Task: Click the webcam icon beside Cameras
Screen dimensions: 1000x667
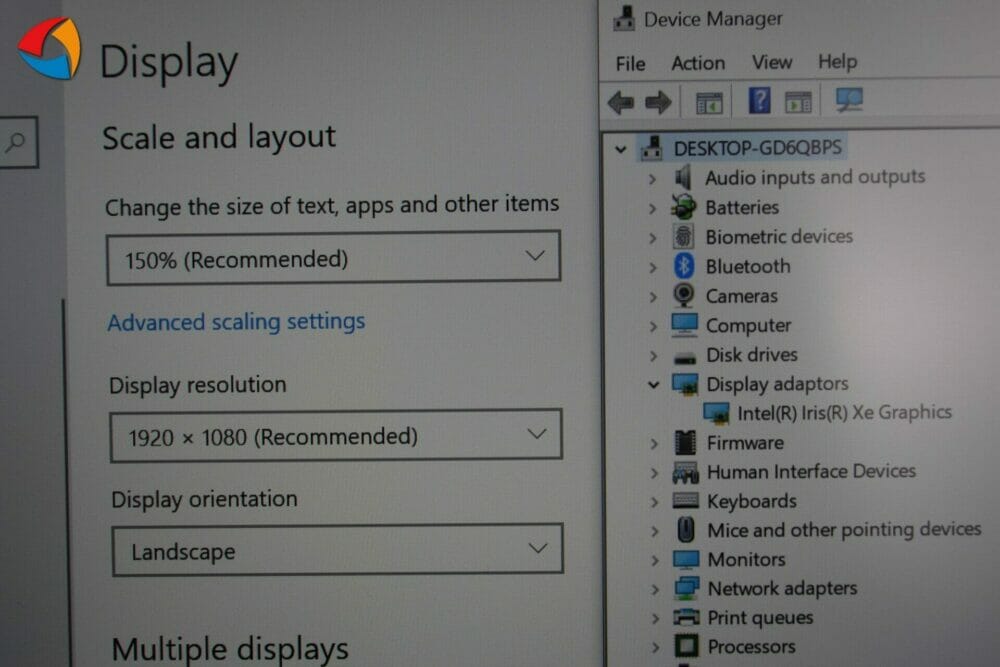Action: pos(684,295)
